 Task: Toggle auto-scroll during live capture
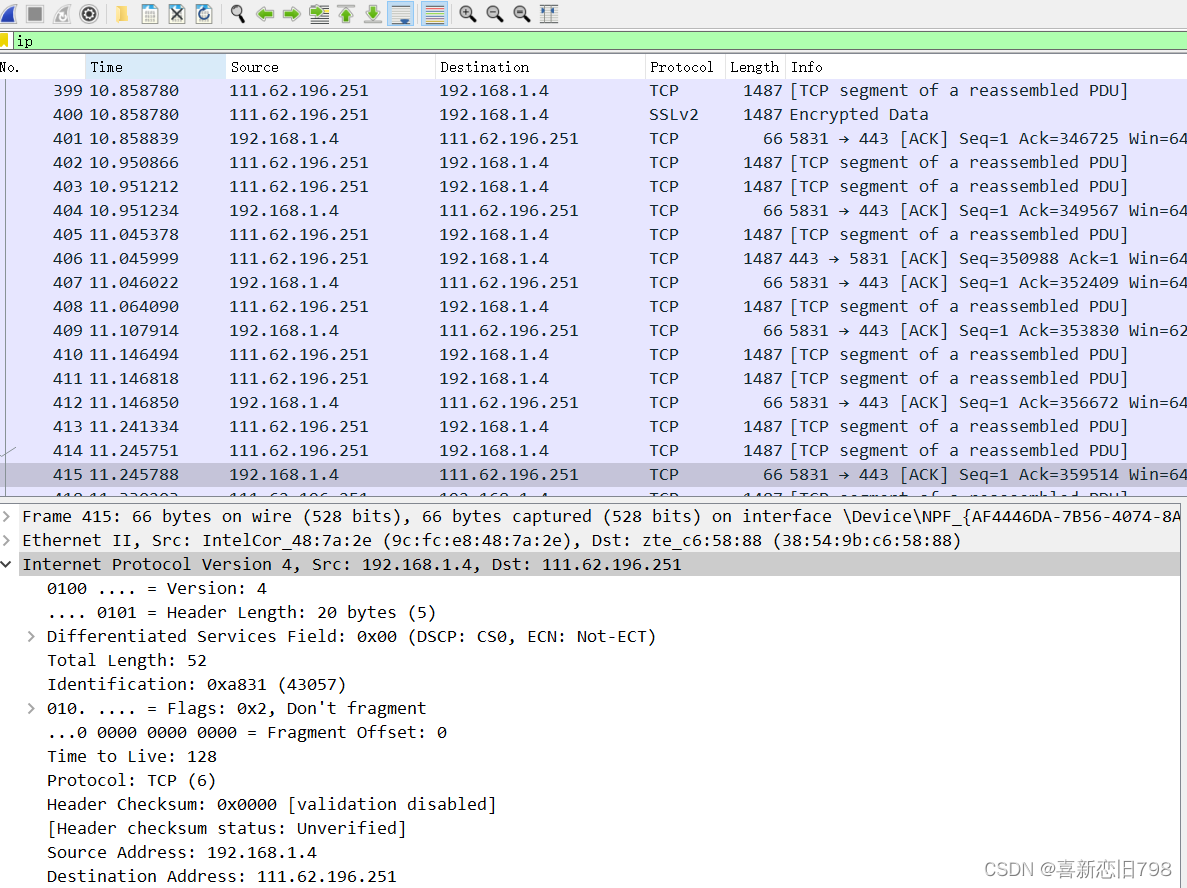click(401, 14)
